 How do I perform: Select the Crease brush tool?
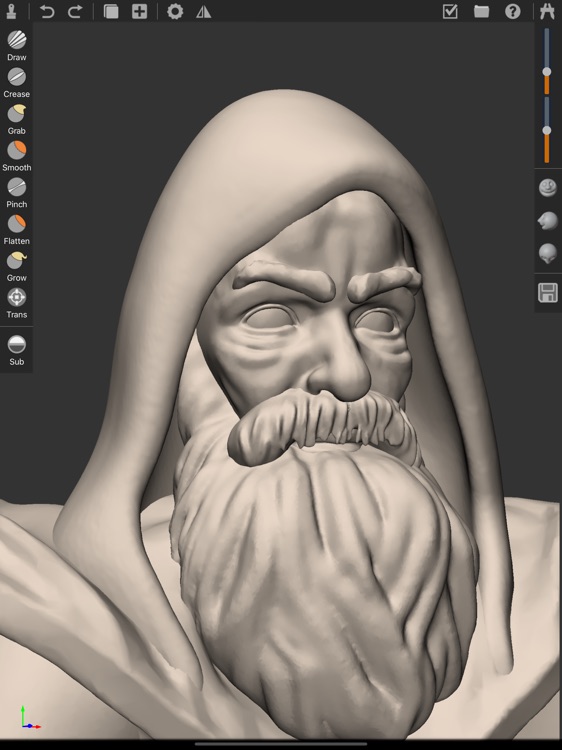pos(16,82)
